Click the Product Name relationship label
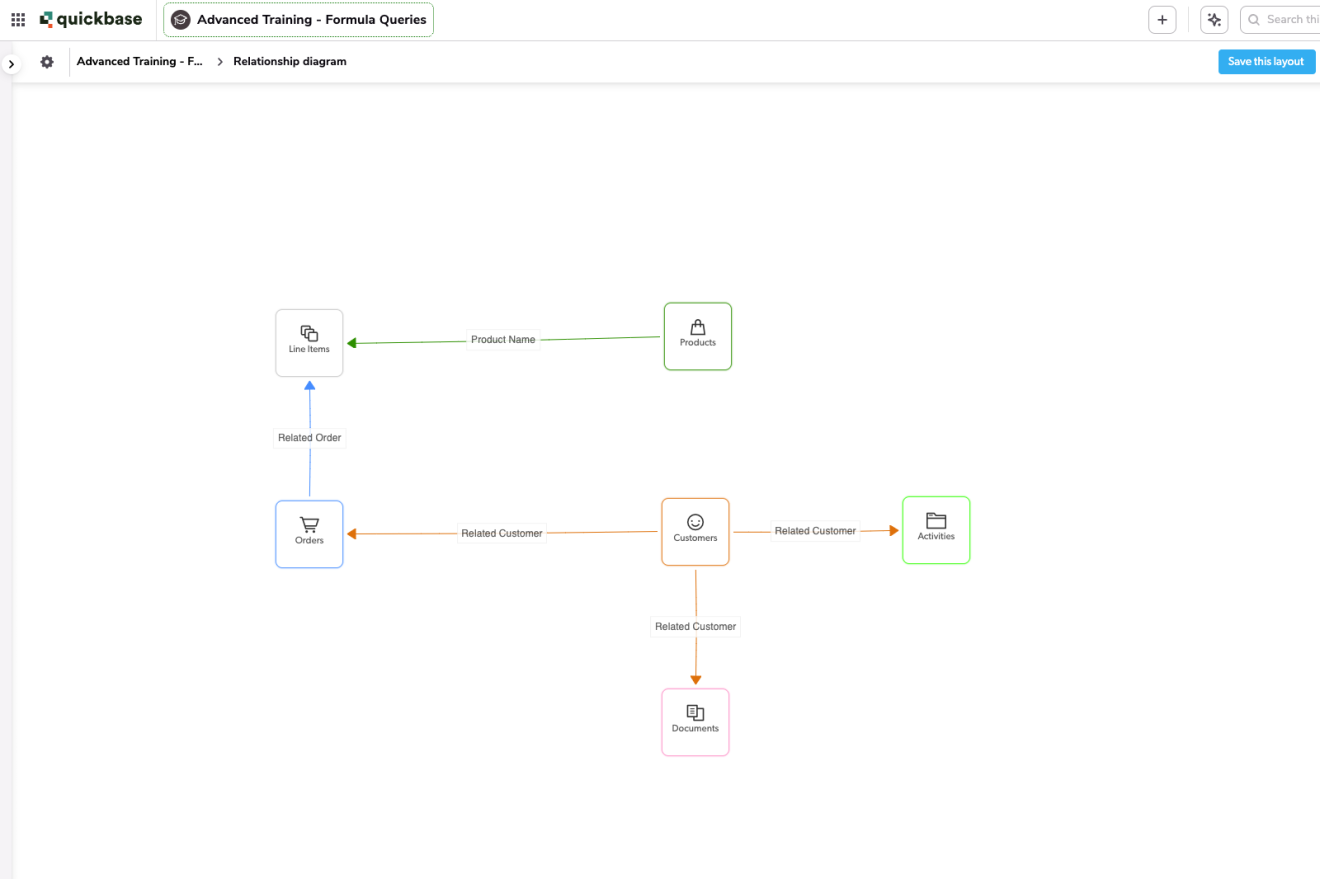Screen dimensions: 1320x879 coord(503,340)
